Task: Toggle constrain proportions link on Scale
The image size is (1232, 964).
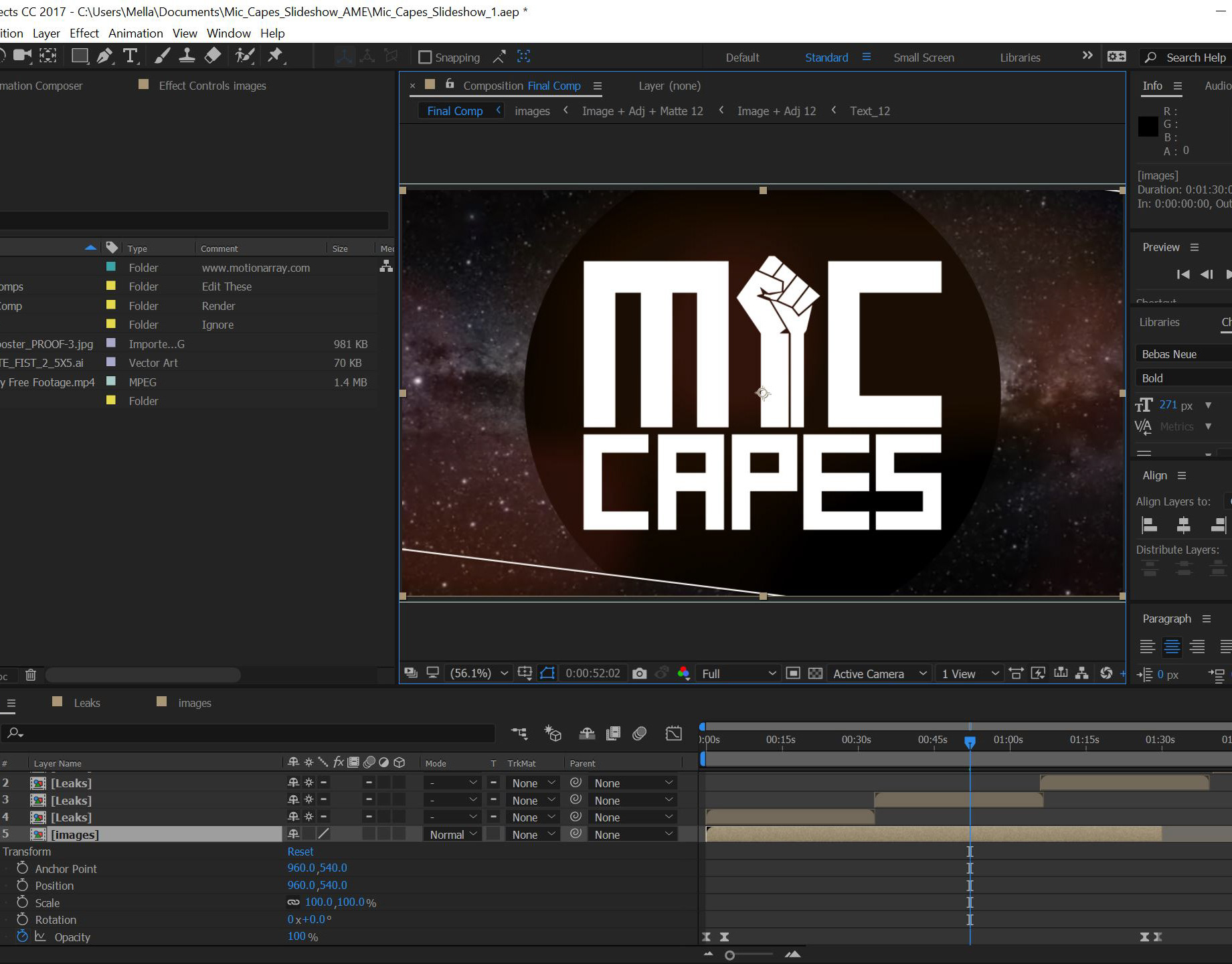Action: (293, 902)
